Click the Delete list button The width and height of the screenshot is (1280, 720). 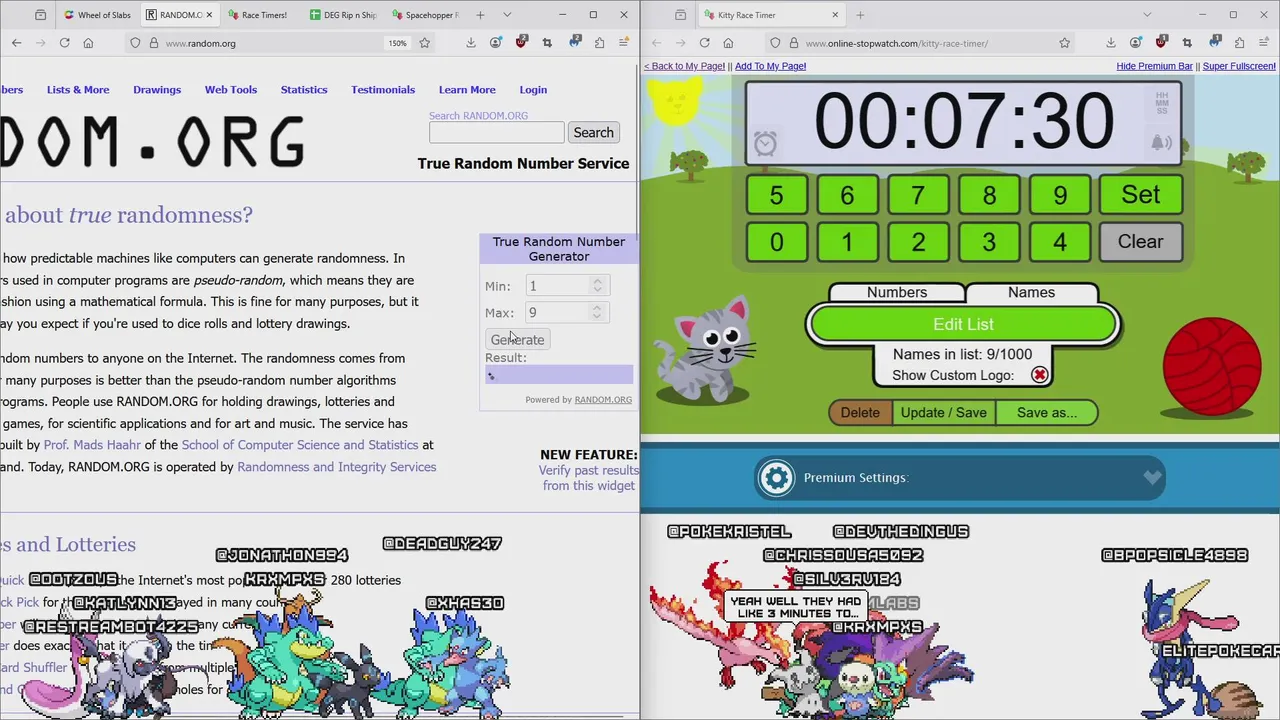click(860, 412)
